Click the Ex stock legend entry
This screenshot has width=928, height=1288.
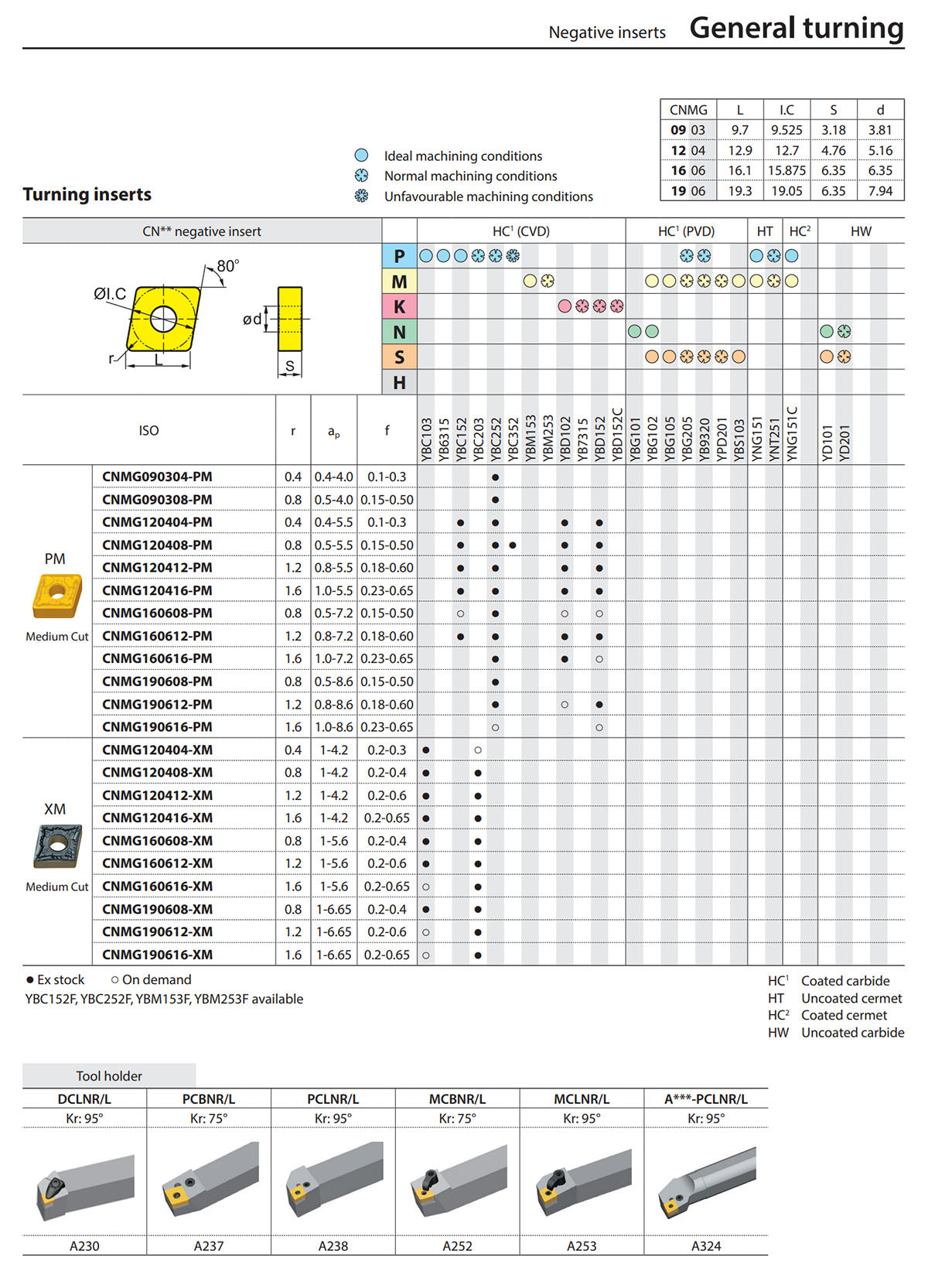click(x=55, y=979)
